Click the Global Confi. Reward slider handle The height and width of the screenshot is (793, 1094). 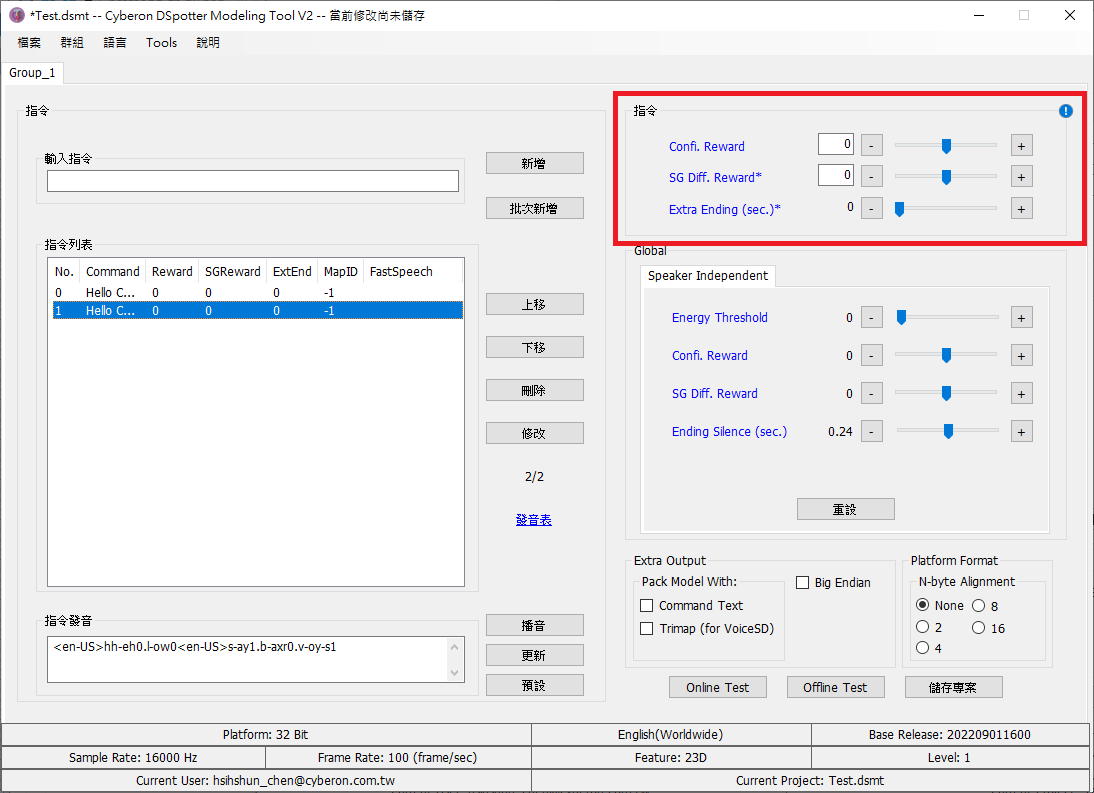tap(946, 356)
